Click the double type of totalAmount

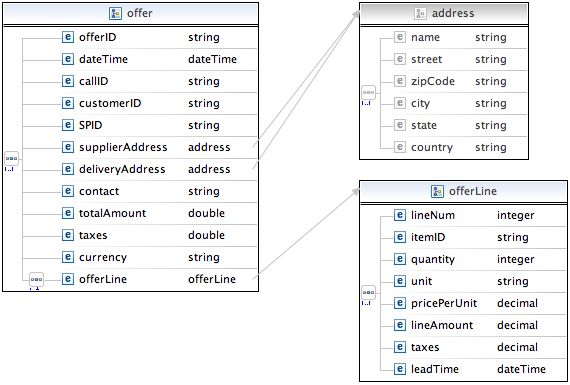click(x=206, y=213)
